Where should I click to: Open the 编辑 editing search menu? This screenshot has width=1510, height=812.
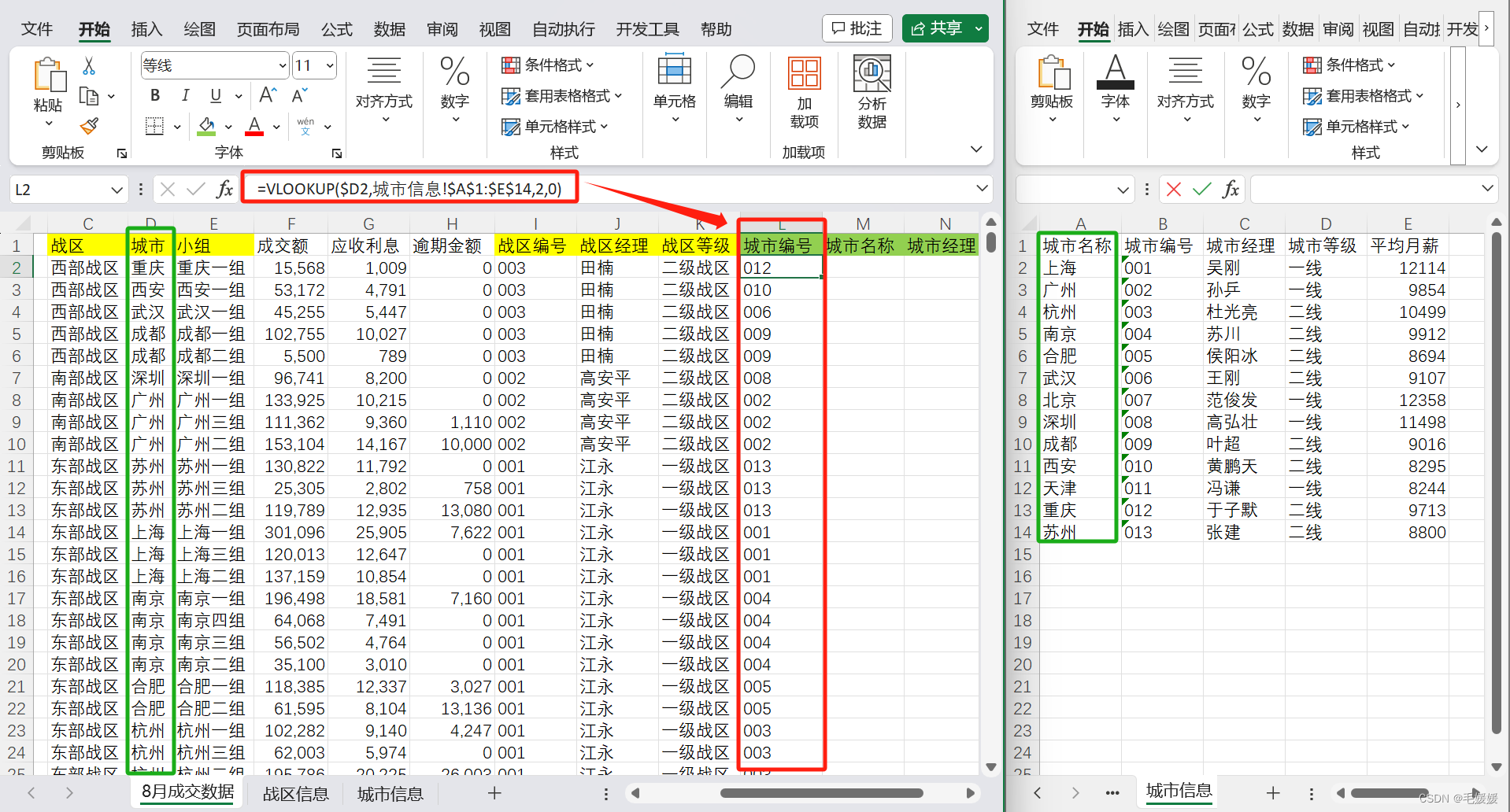point(738,89)
